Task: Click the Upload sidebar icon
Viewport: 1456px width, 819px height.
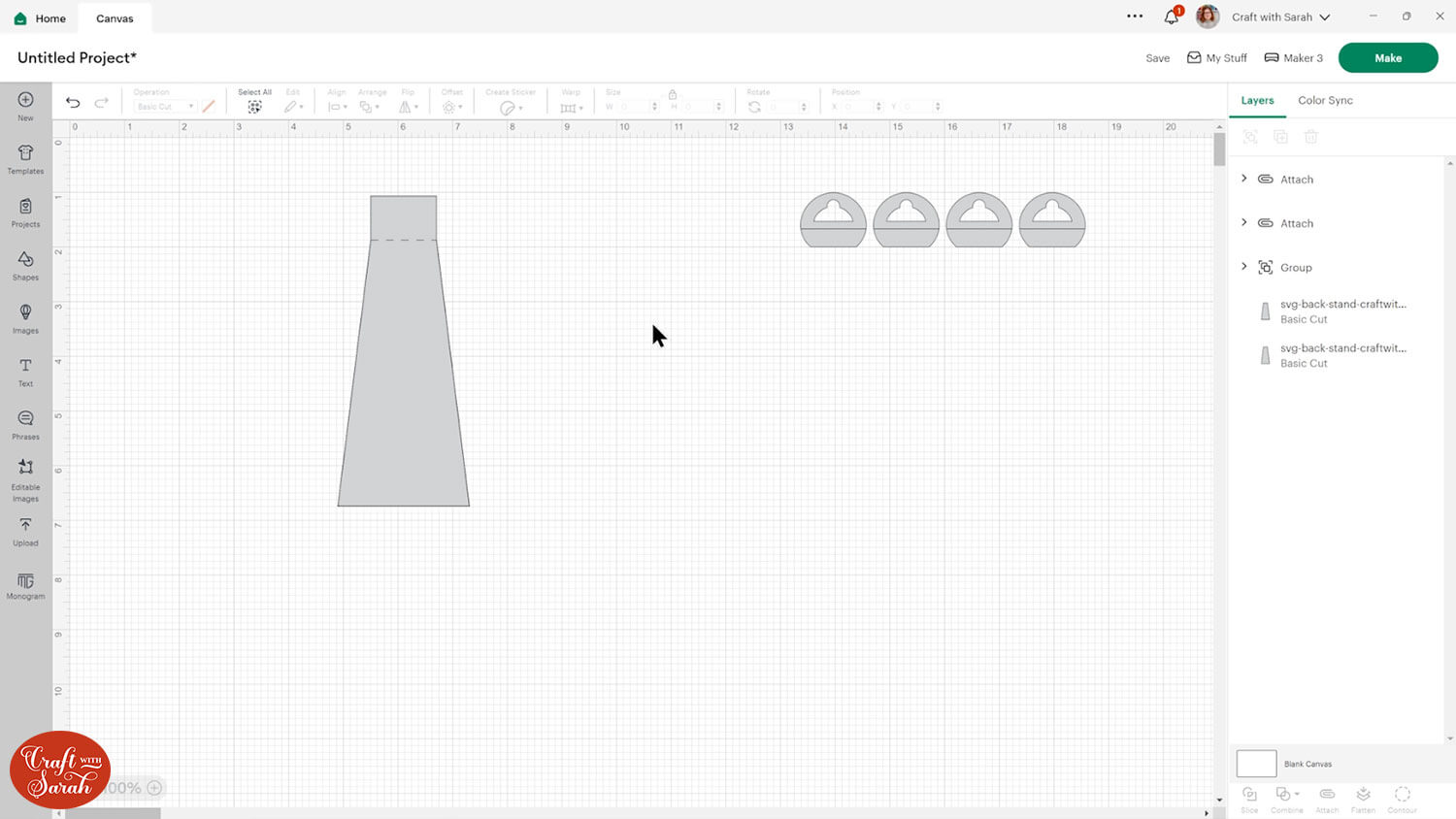Action: [x=25, y=530]
